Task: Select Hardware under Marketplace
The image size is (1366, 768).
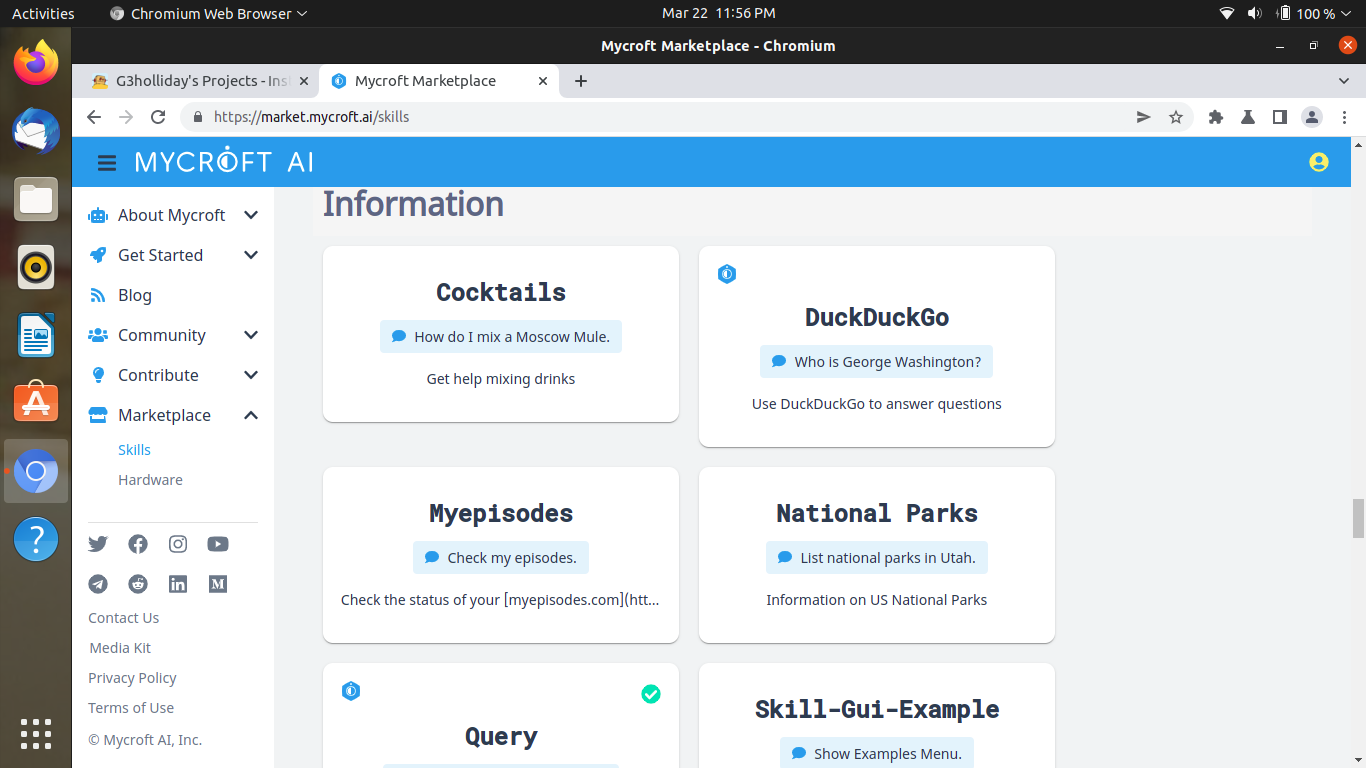Action: coord(150,480)
